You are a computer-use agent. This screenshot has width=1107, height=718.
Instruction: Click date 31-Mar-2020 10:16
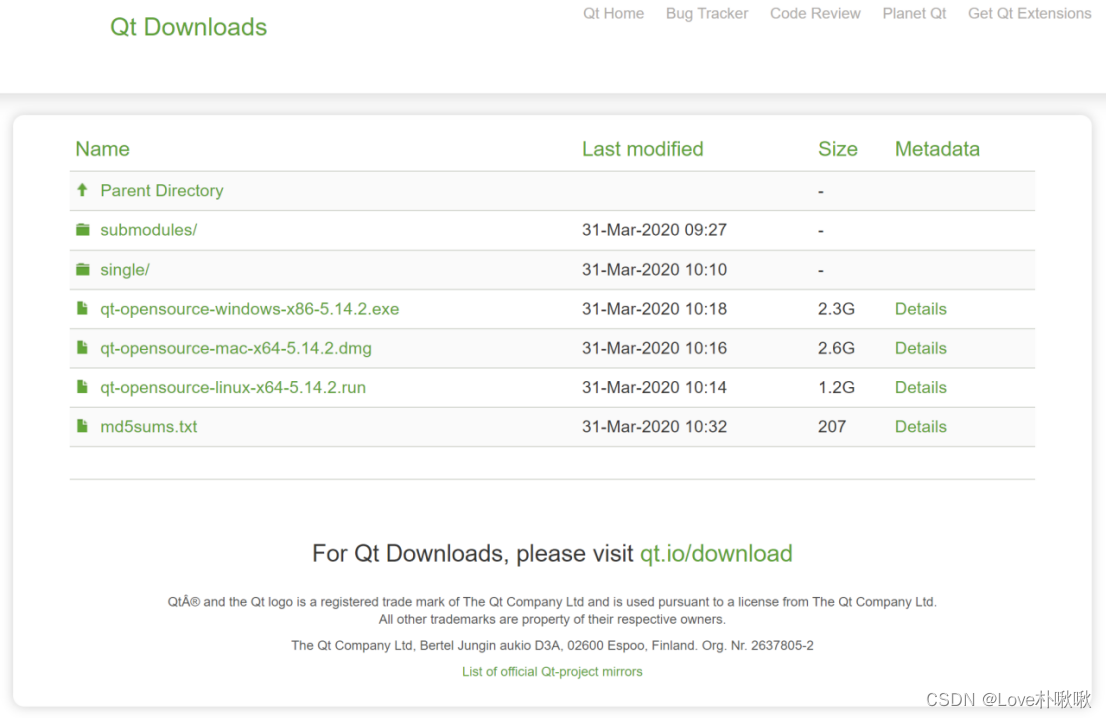[654, 348]
